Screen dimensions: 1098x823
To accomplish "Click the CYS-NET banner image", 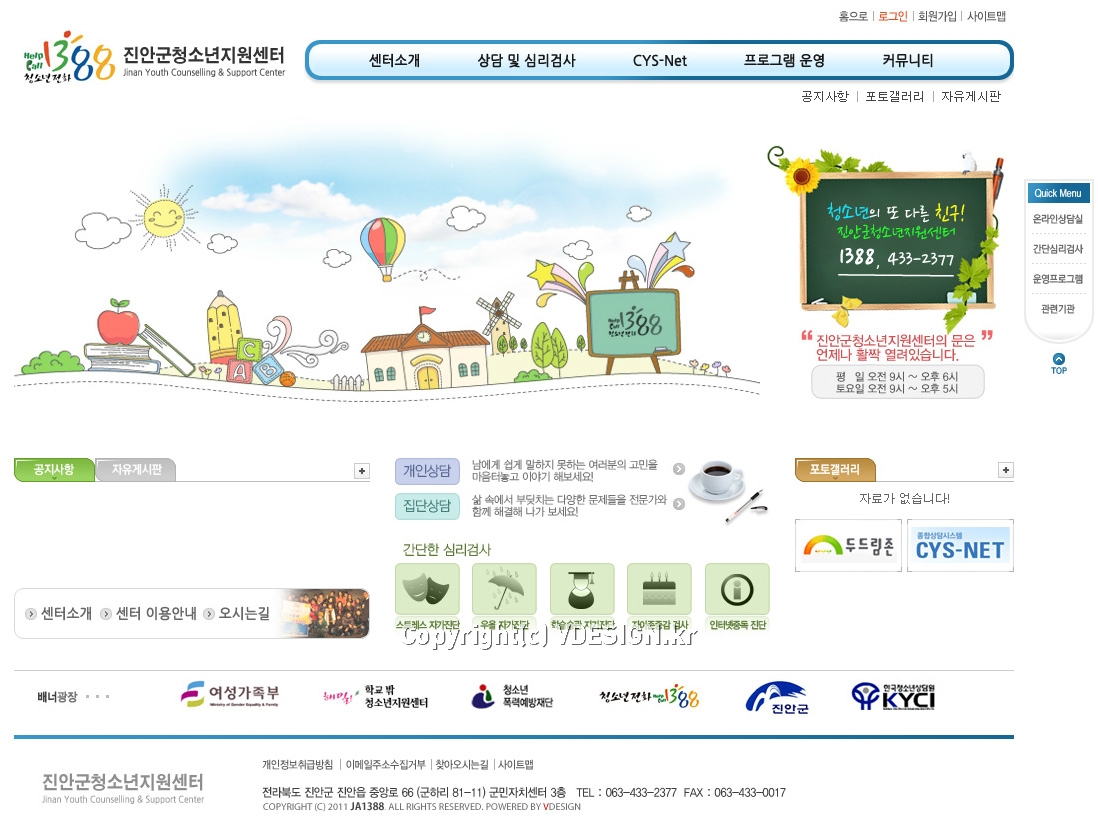I will coord(960,546).
